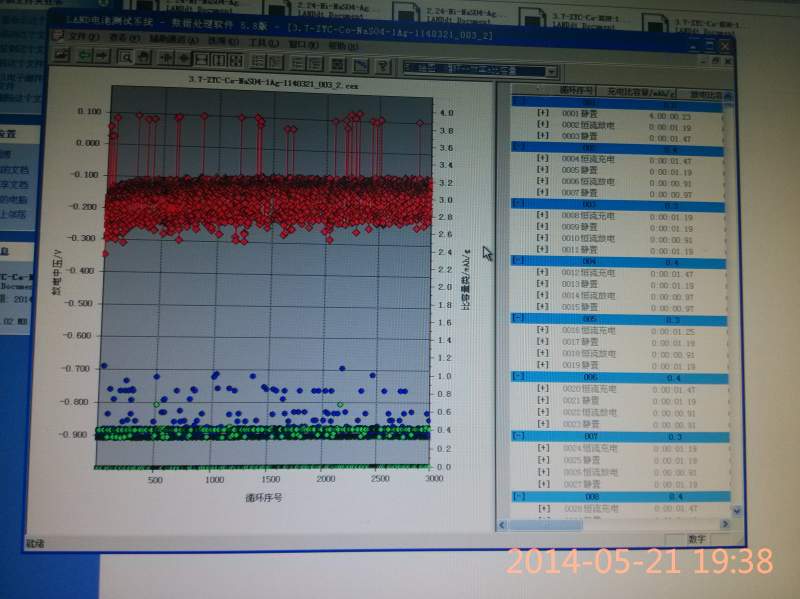Collapse cycle 002 with its minus box
Image resolution: width=800 pixels, height=599 pixels.
click(x=518, y=147)
